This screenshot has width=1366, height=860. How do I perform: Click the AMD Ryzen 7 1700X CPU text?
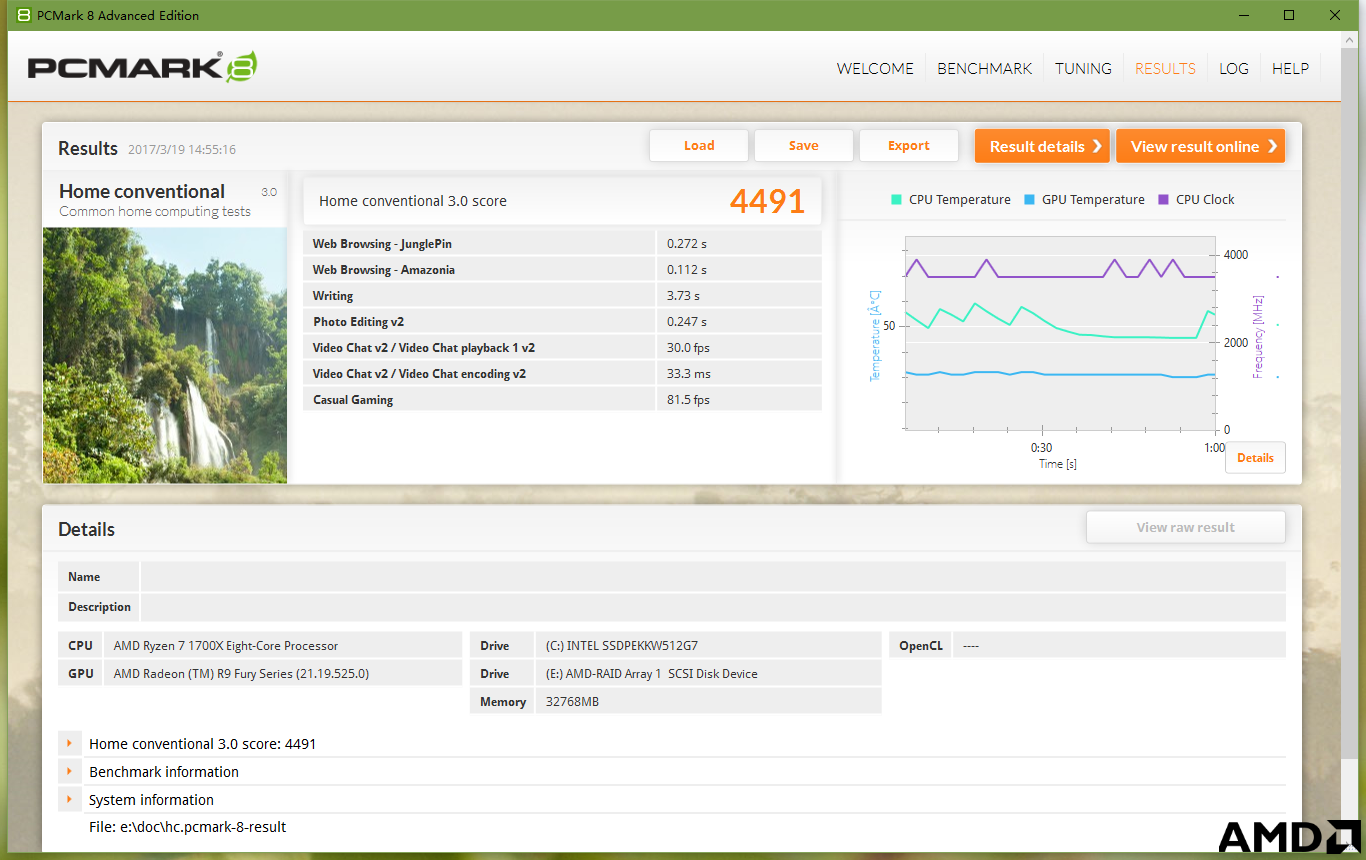point(226,646)
